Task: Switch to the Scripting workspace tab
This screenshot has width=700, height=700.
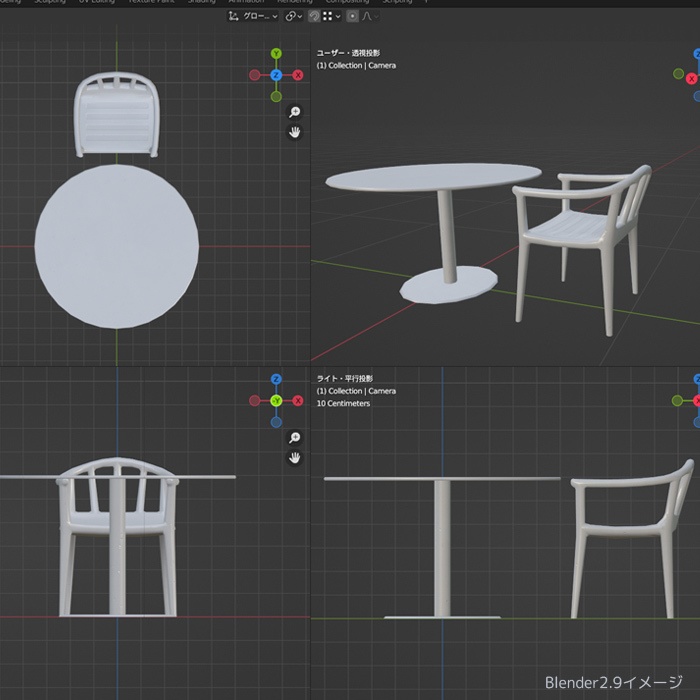Action: [x=397, y=2]
